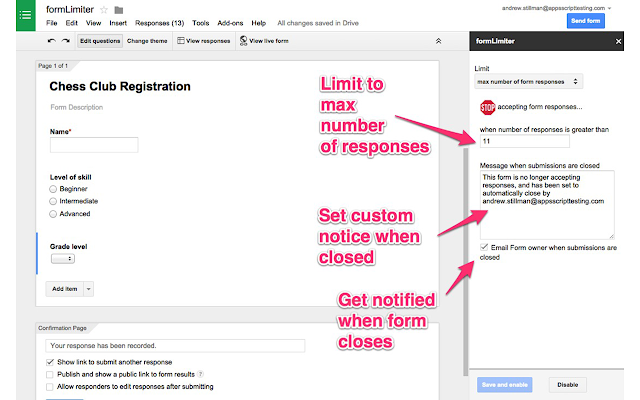Select the Beginner skill level
Screen dimensions: 640x400
(x=53, y=189)
